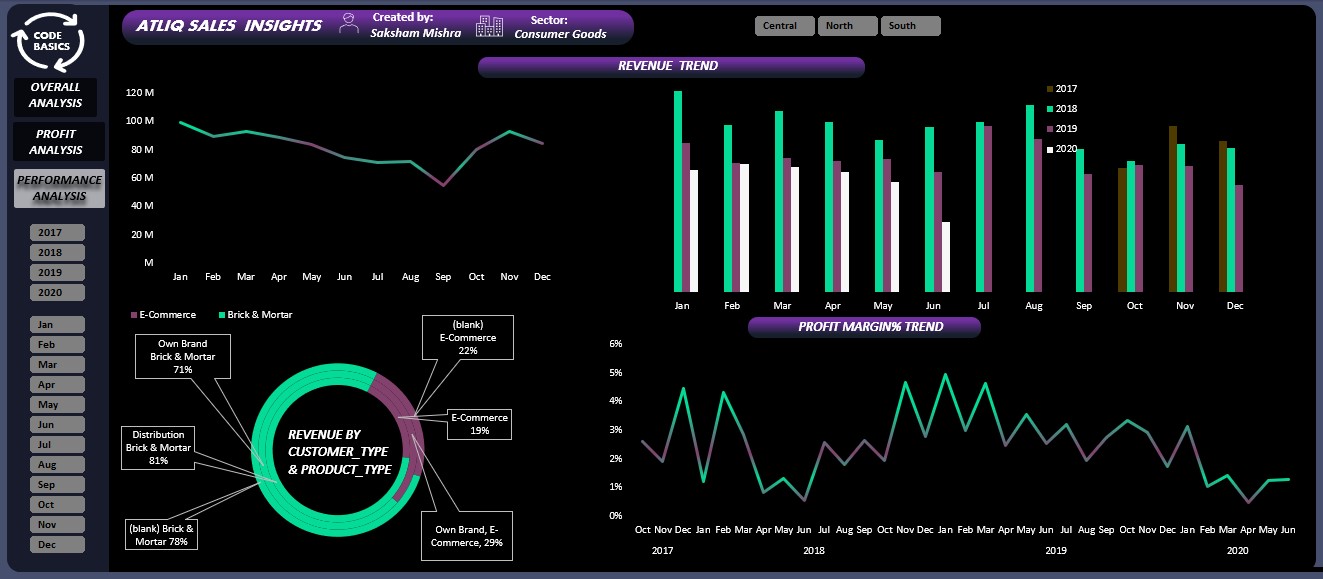Pick the Dec month slicer
1323x579 pixels.
coord(57,545)
